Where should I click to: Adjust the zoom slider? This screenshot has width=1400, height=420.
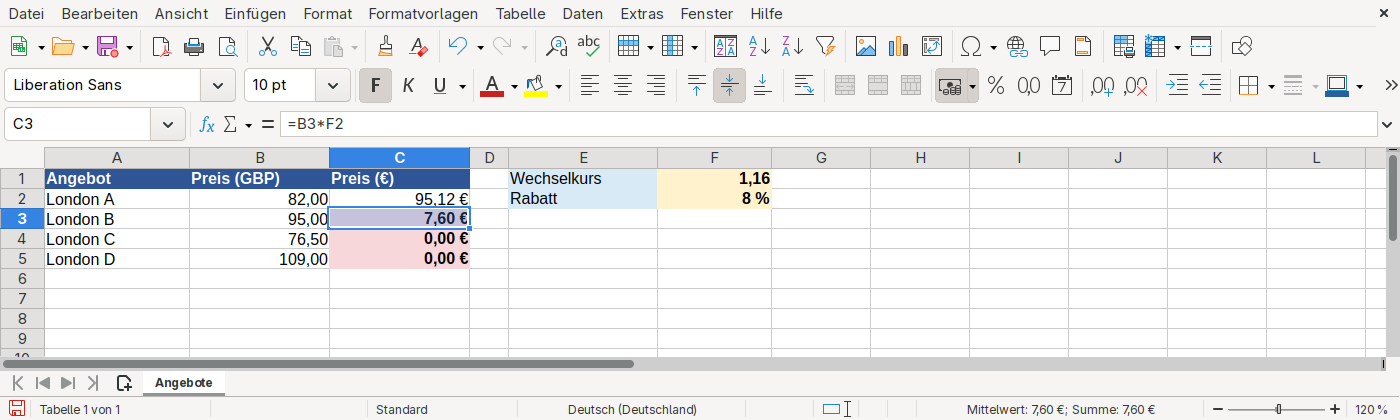pos(1279,409)
